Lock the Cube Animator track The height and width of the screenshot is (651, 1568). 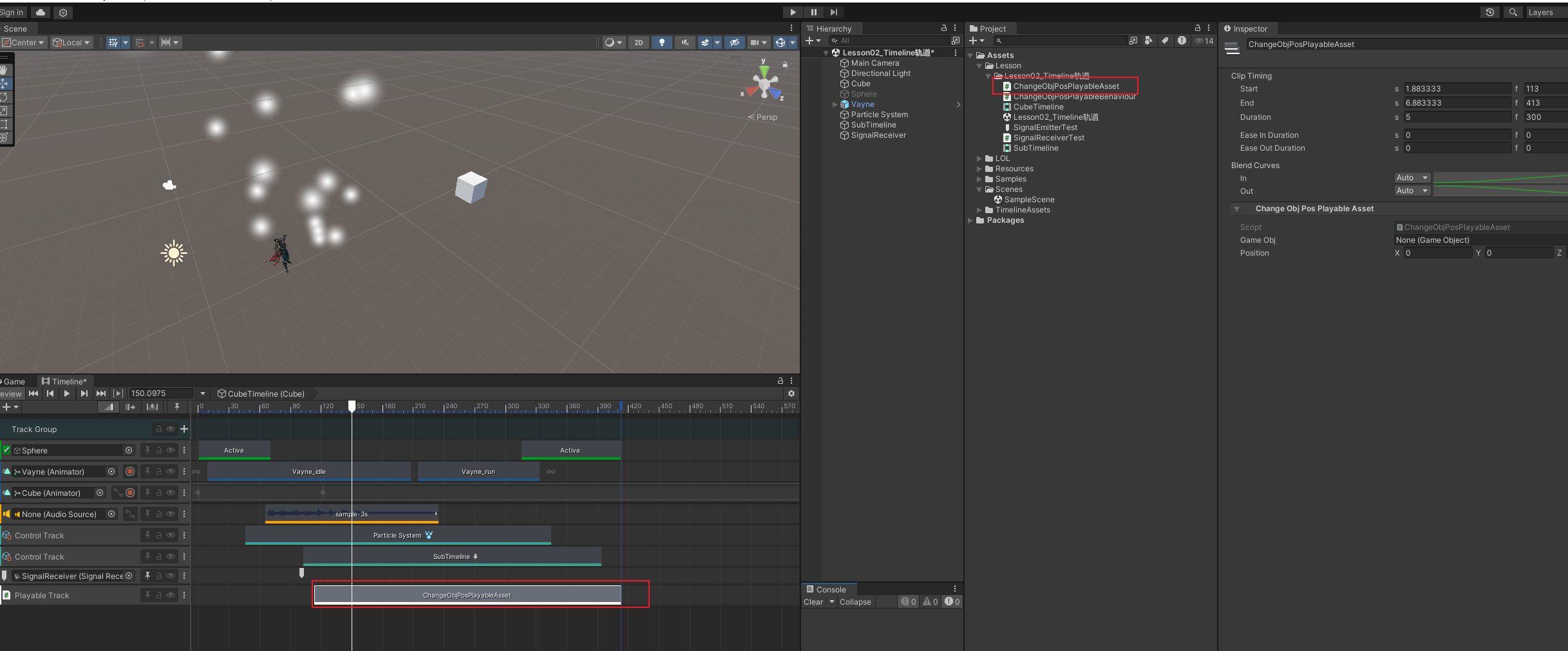158,493
